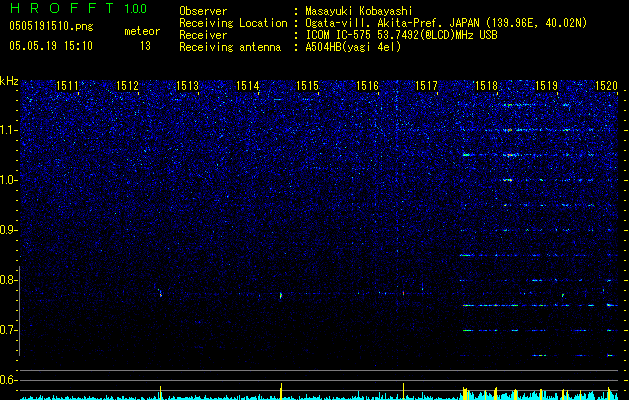Click the 0.9 kHz axis label
629x400 pixels.
[x=8, y=230]
